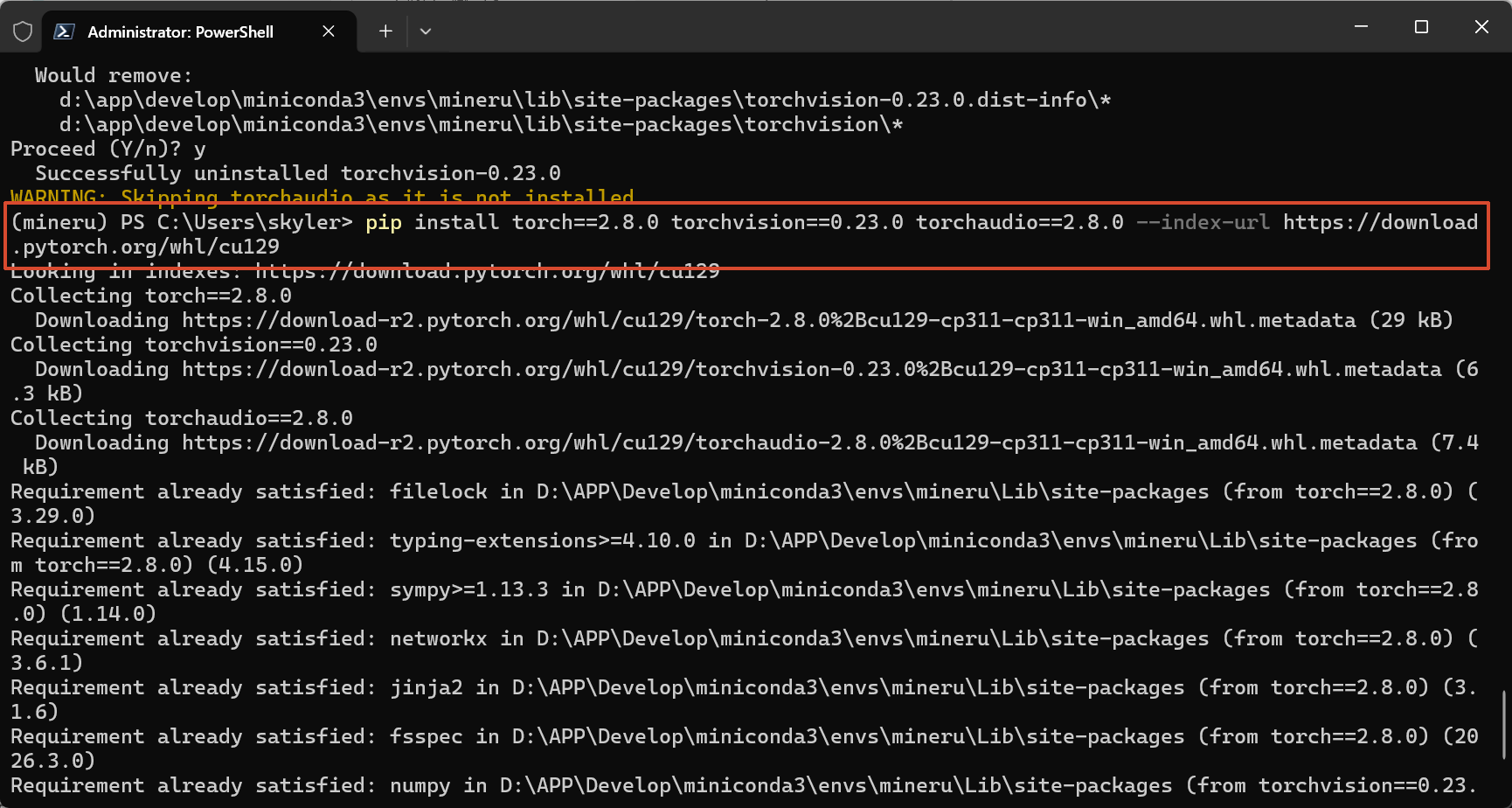
Task: Open a new tab with plus button
Action: click(x=385, y=31)
